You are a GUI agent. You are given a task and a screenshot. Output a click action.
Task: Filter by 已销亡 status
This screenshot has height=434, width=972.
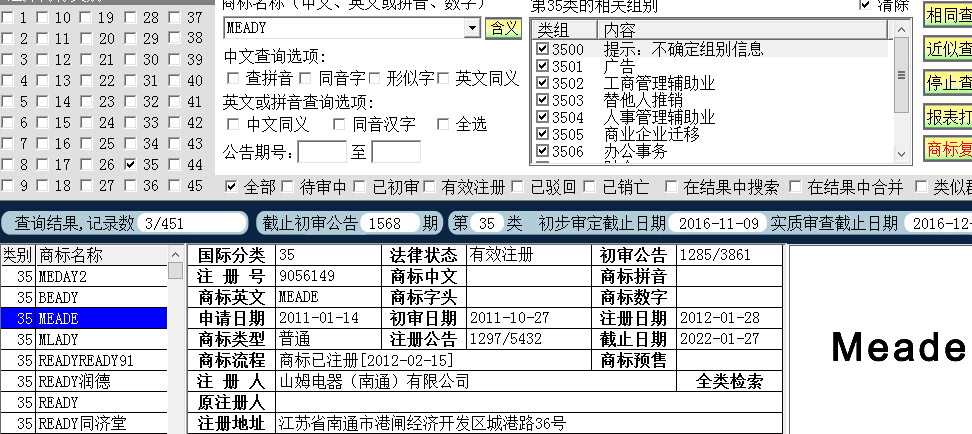point(590,187)
